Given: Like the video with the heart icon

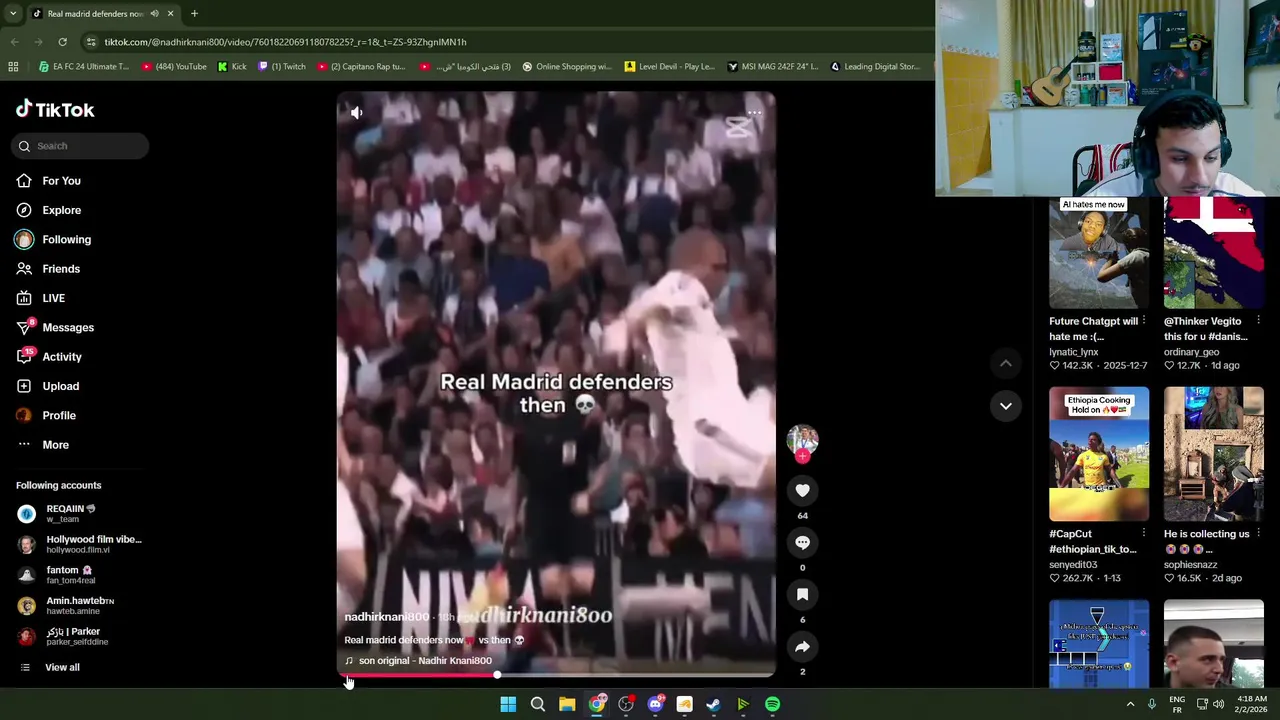Looking at the screenshot, I should (x=802, y=490).
